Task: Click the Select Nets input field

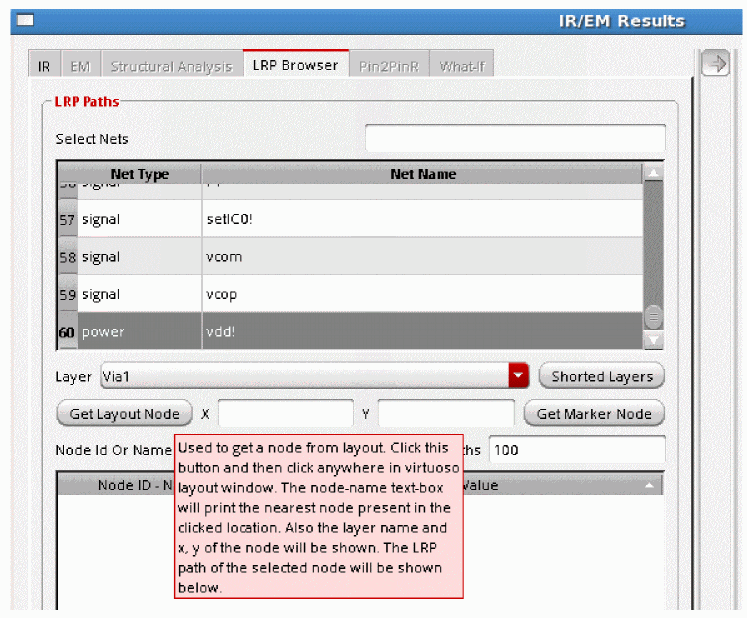Action: pos(515,138)
